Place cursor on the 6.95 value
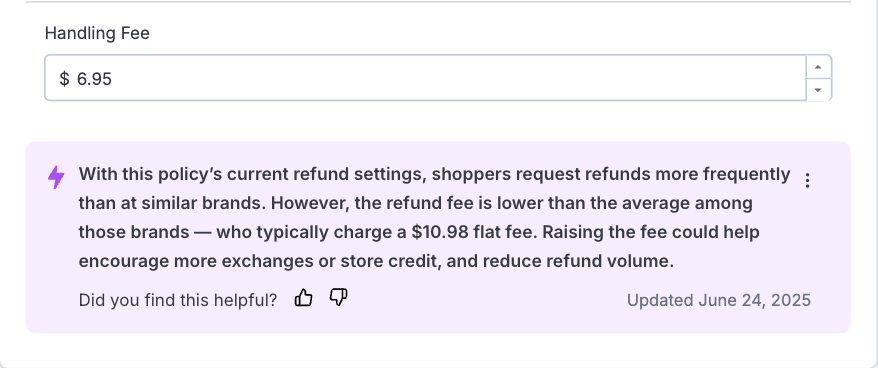The width and height of the screenshot is (878, 368). (x=94, y=79)
